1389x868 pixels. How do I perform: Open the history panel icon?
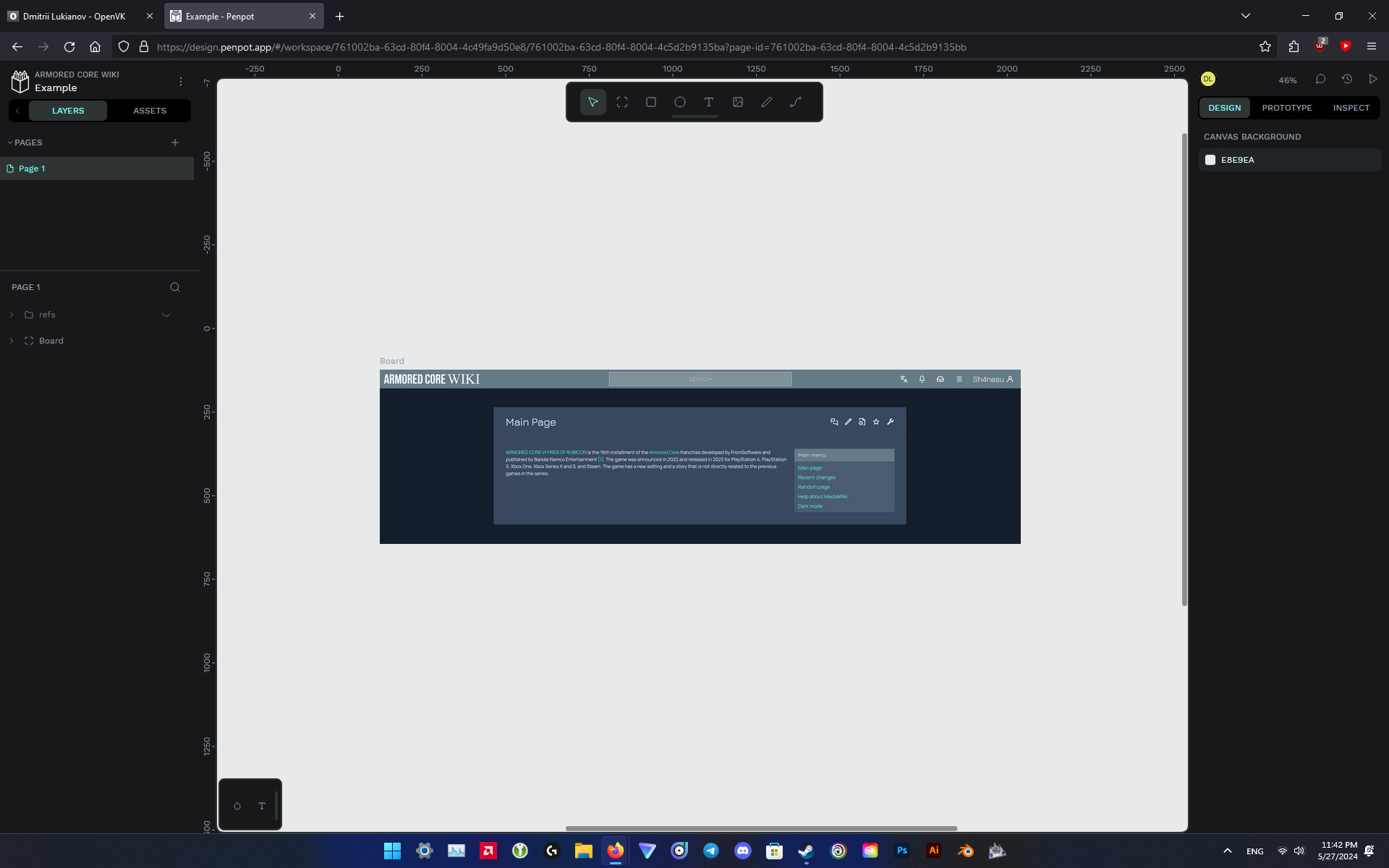point(1346,79)
